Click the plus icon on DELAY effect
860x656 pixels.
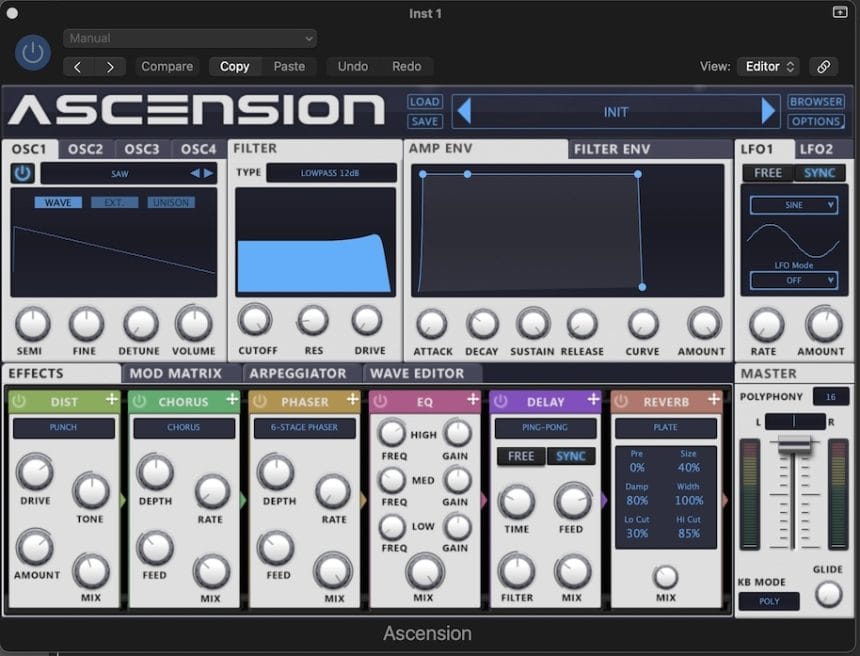point(593,400)
